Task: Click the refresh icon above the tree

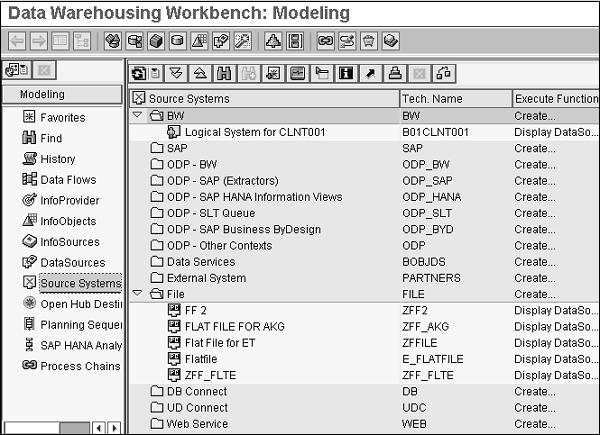Action: [x=139, y=73]
